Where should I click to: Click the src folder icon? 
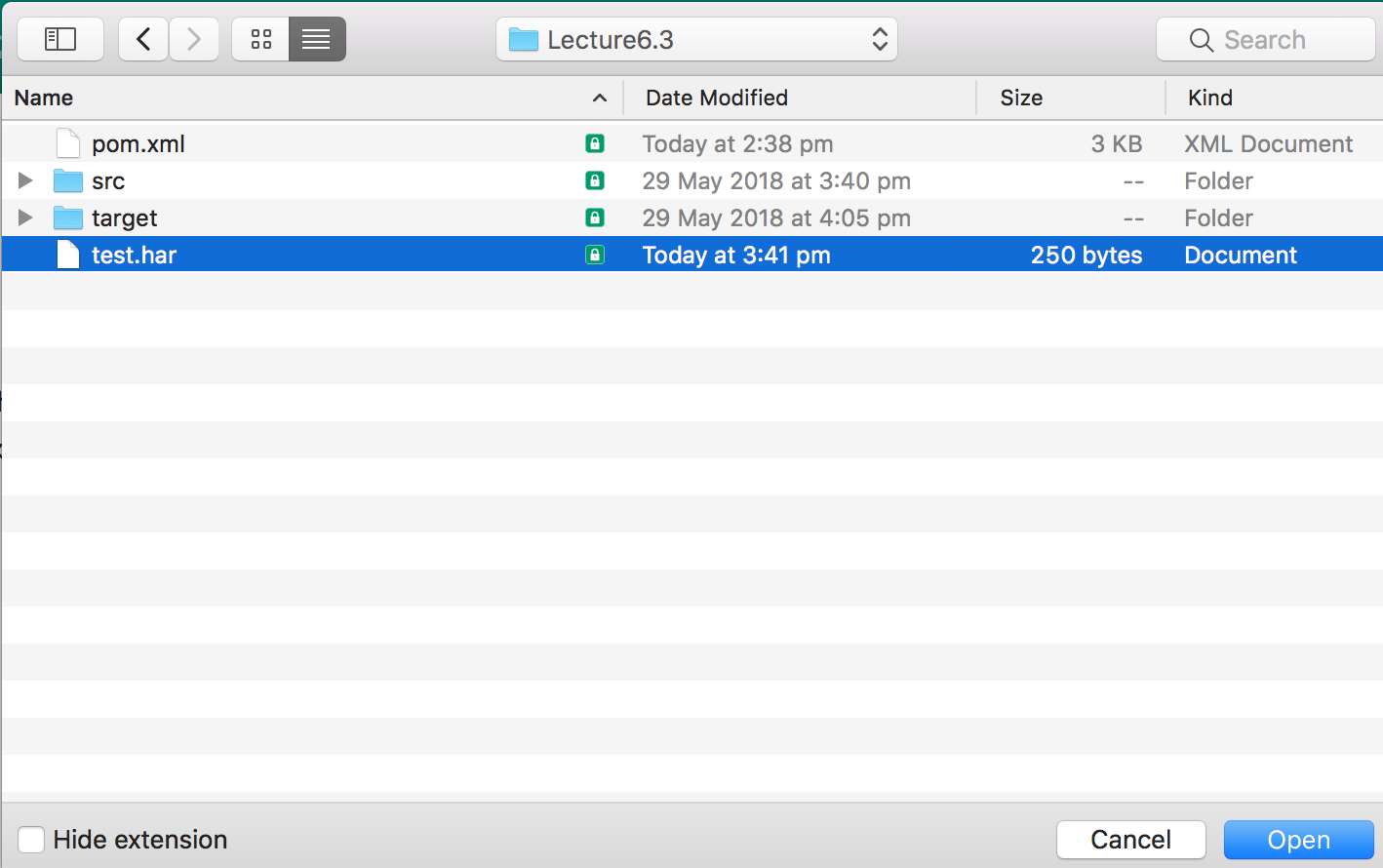point(68,180)
